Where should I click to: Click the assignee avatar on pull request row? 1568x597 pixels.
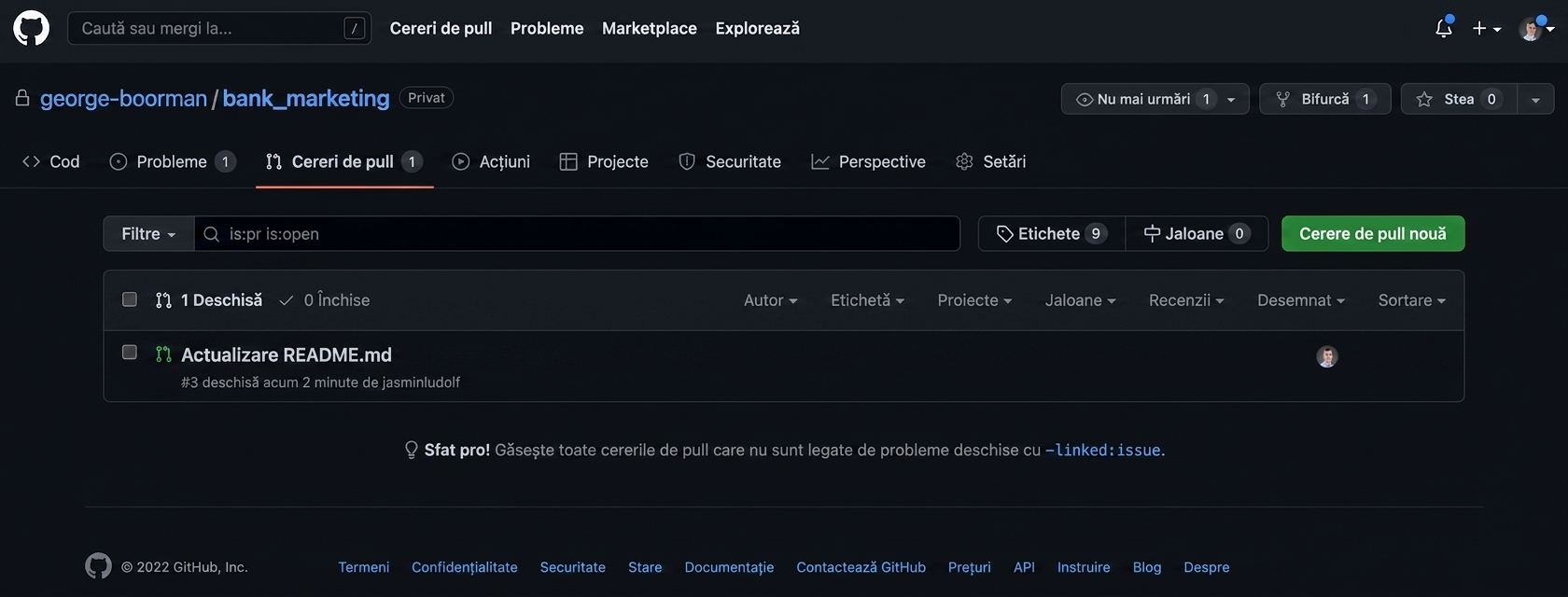1327,356
